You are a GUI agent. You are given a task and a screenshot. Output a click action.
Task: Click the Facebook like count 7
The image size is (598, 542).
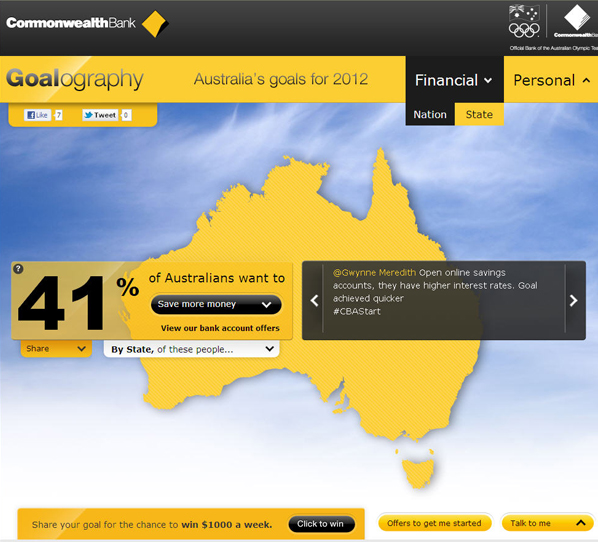click(58, 115)
